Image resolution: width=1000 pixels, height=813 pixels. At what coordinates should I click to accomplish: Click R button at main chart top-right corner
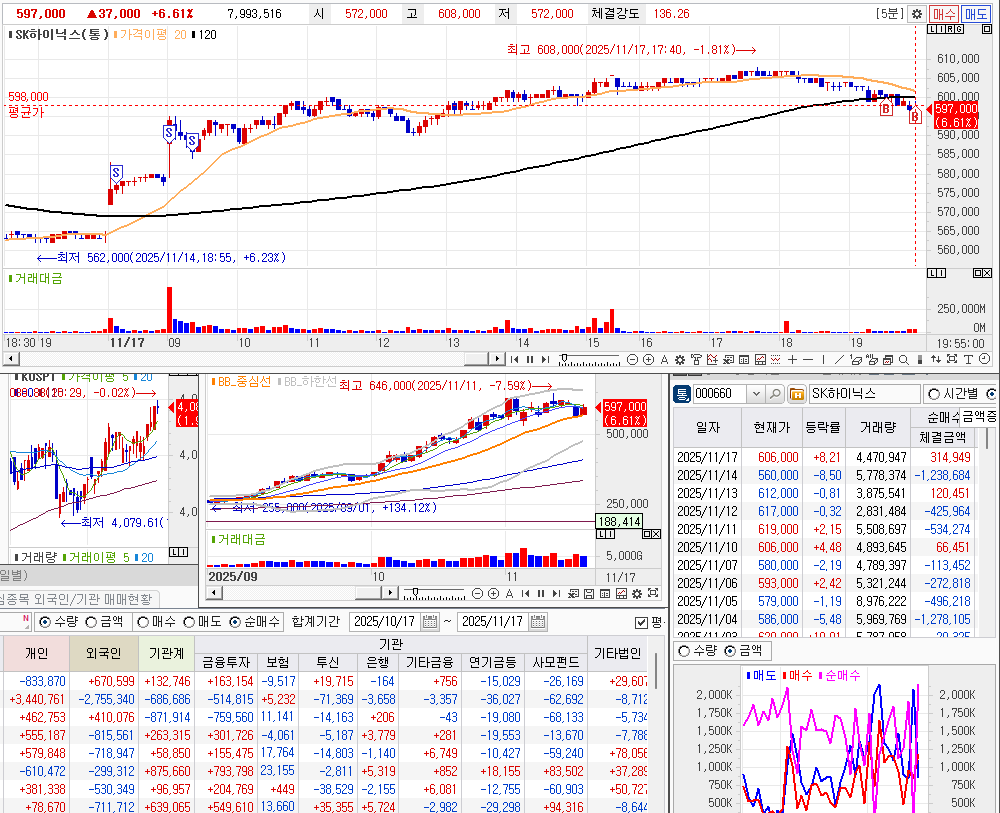point(950,29)
